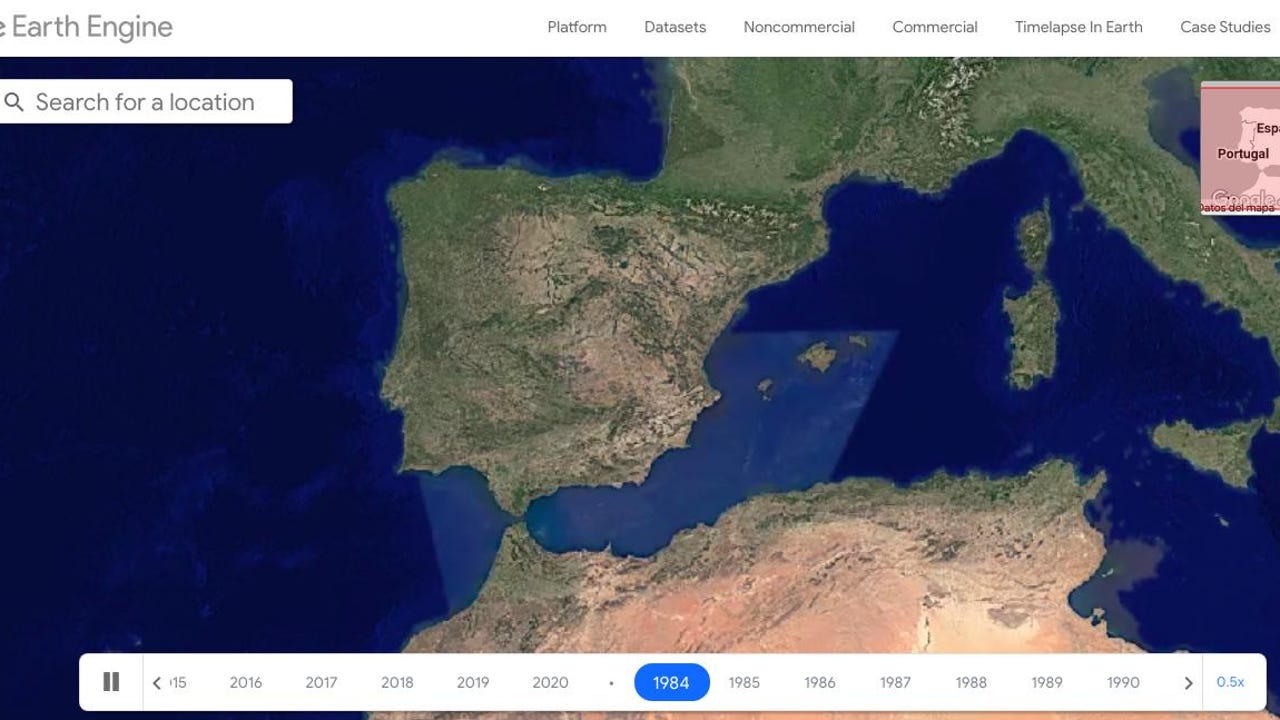Screen dimensions: 1280x720
Task: Select year 2016 on the timeline
Action: tap(246, 682)
